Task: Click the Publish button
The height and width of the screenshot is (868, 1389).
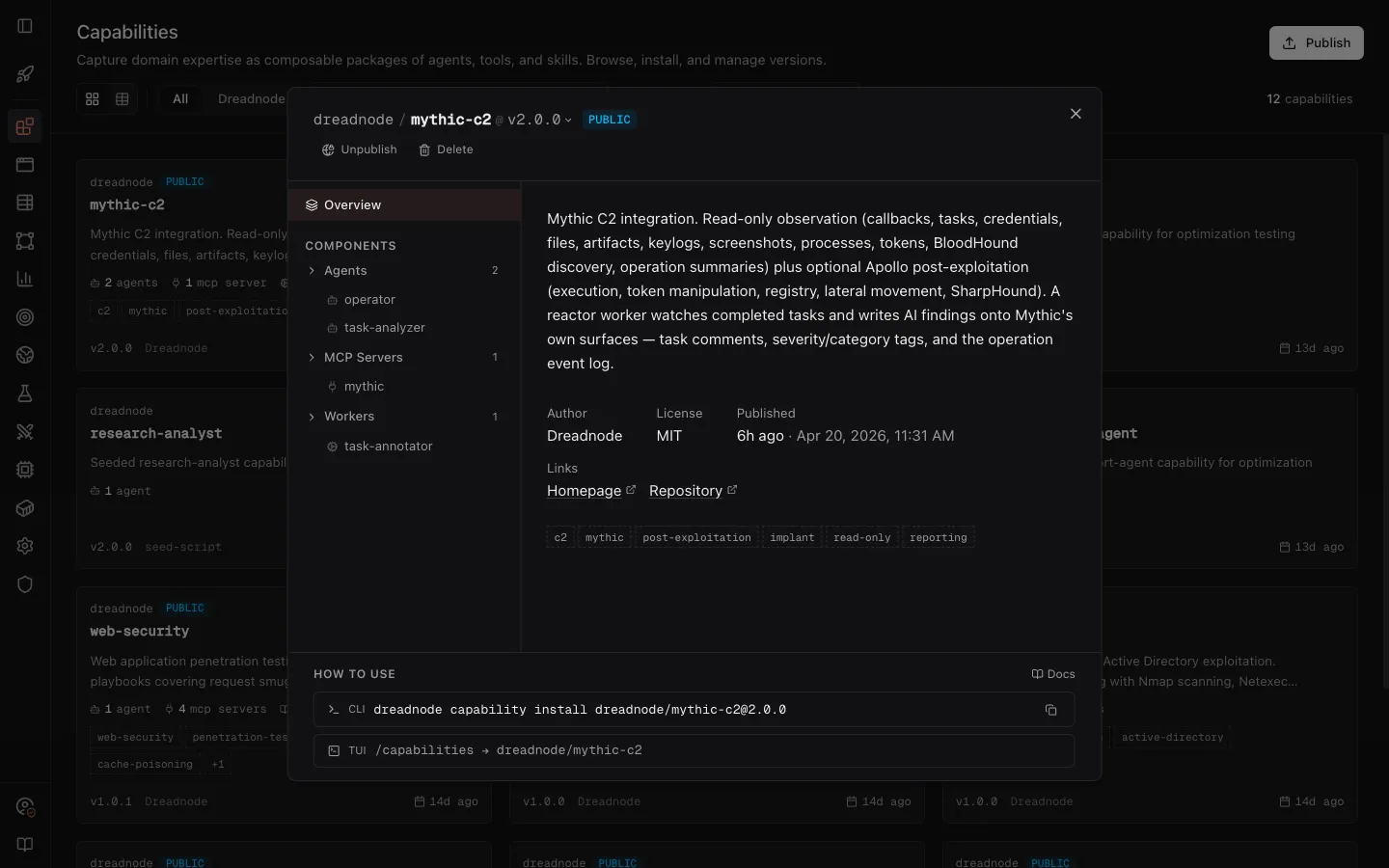Action: [1316, 42]
